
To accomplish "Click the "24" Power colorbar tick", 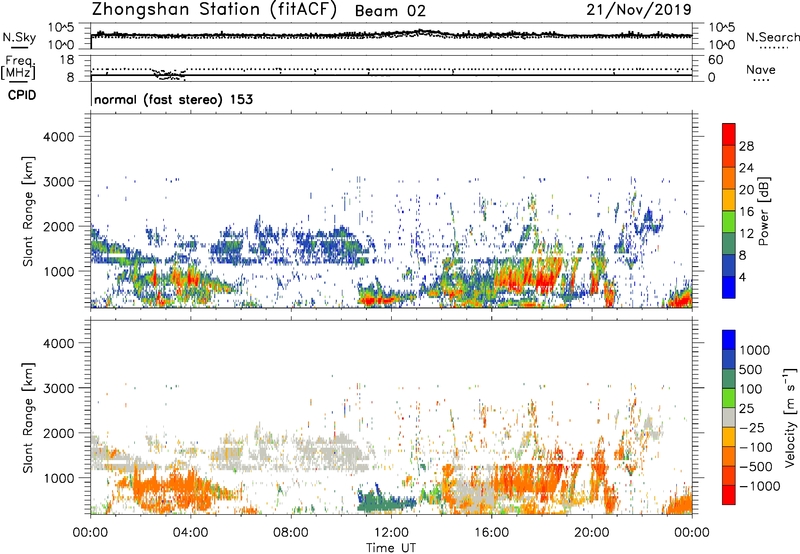I will [x=746, y=168].
